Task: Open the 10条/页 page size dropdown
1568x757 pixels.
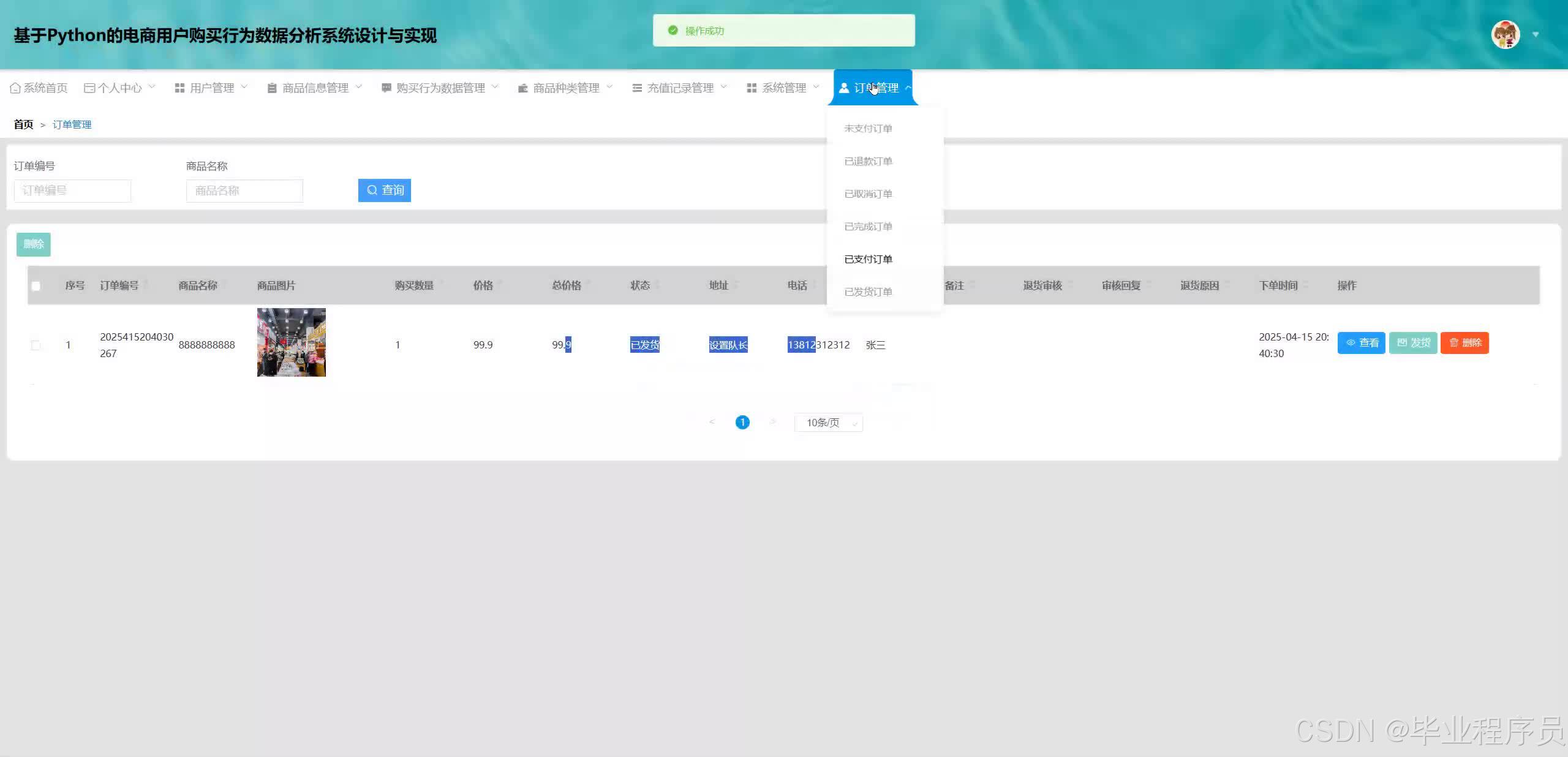Action: click(828, 423)
